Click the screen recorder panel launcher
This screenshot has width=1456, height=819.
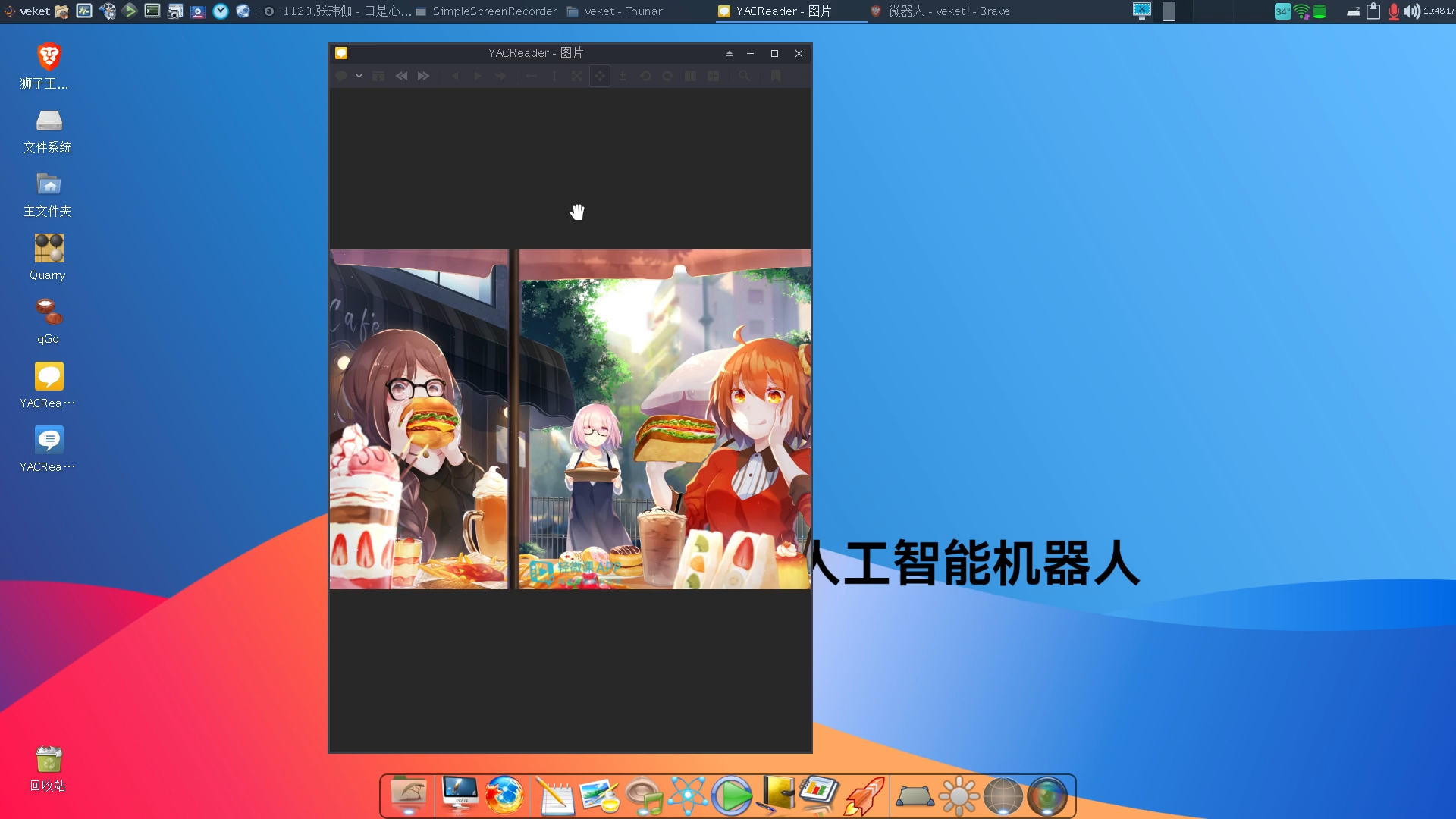[198, 11]
